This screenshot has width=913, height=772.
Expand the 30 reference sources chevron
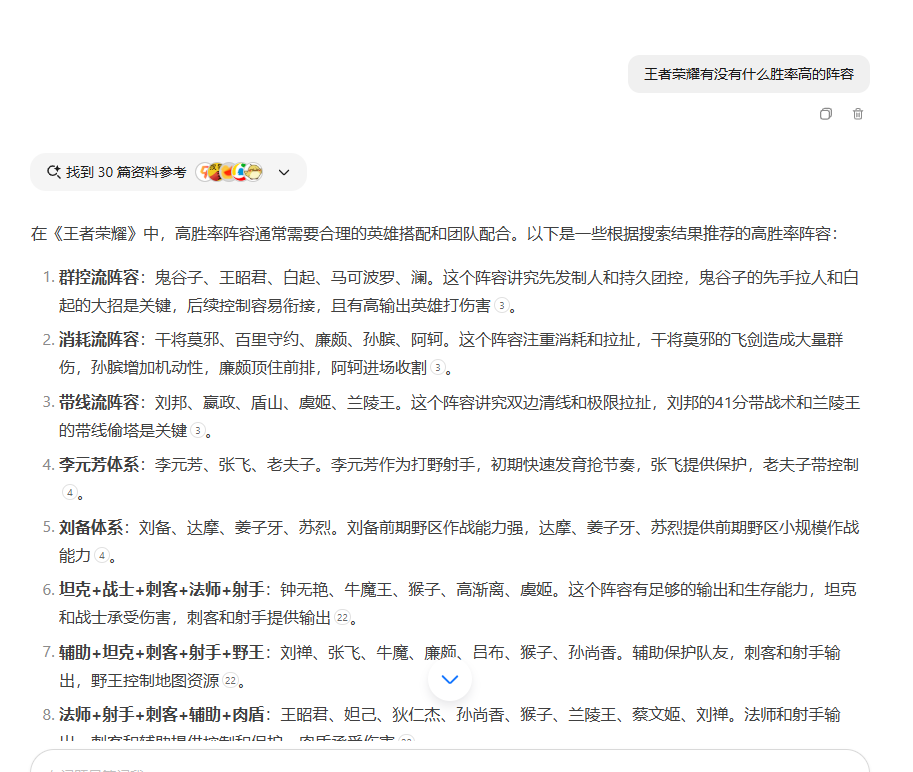pos(284,172)
